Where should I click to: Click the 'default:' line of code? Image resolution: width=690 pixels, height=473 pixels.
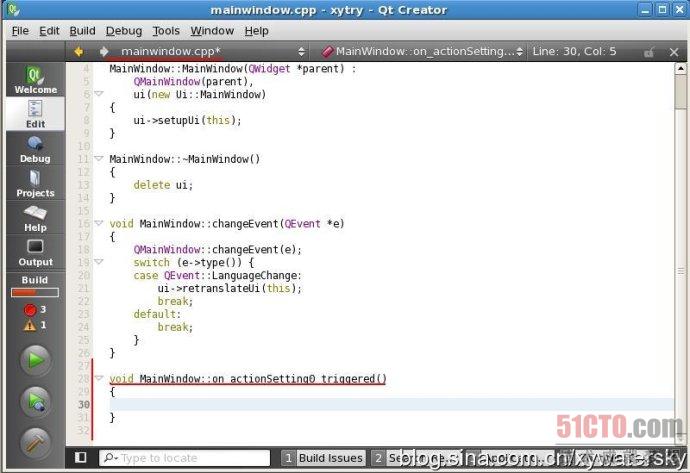pyautogui.click(x=157, y=314)
